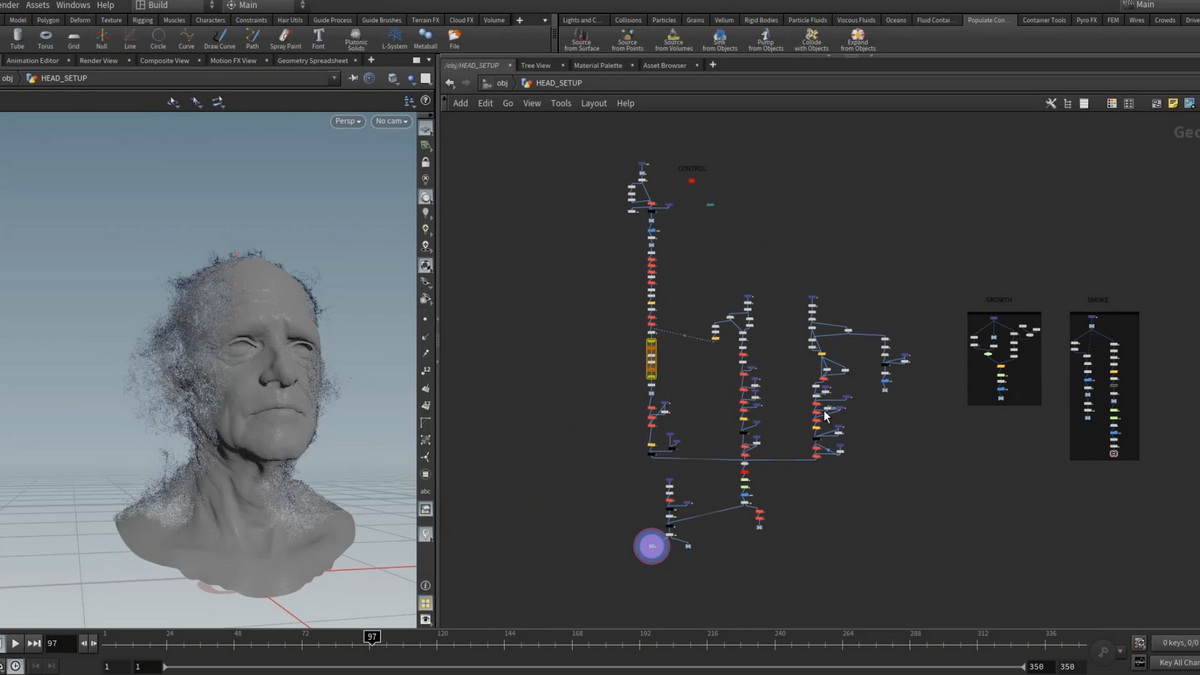
Task: Open the network editor Add menu
Action: pyautogui.click(x=460, y=103)
